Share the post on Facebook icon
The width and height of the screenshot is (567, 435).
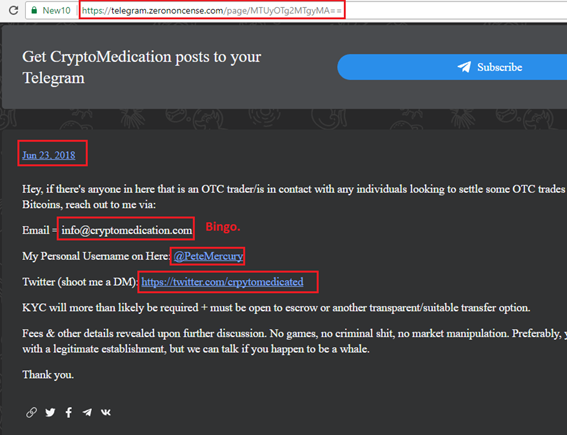tap(69, 412)
